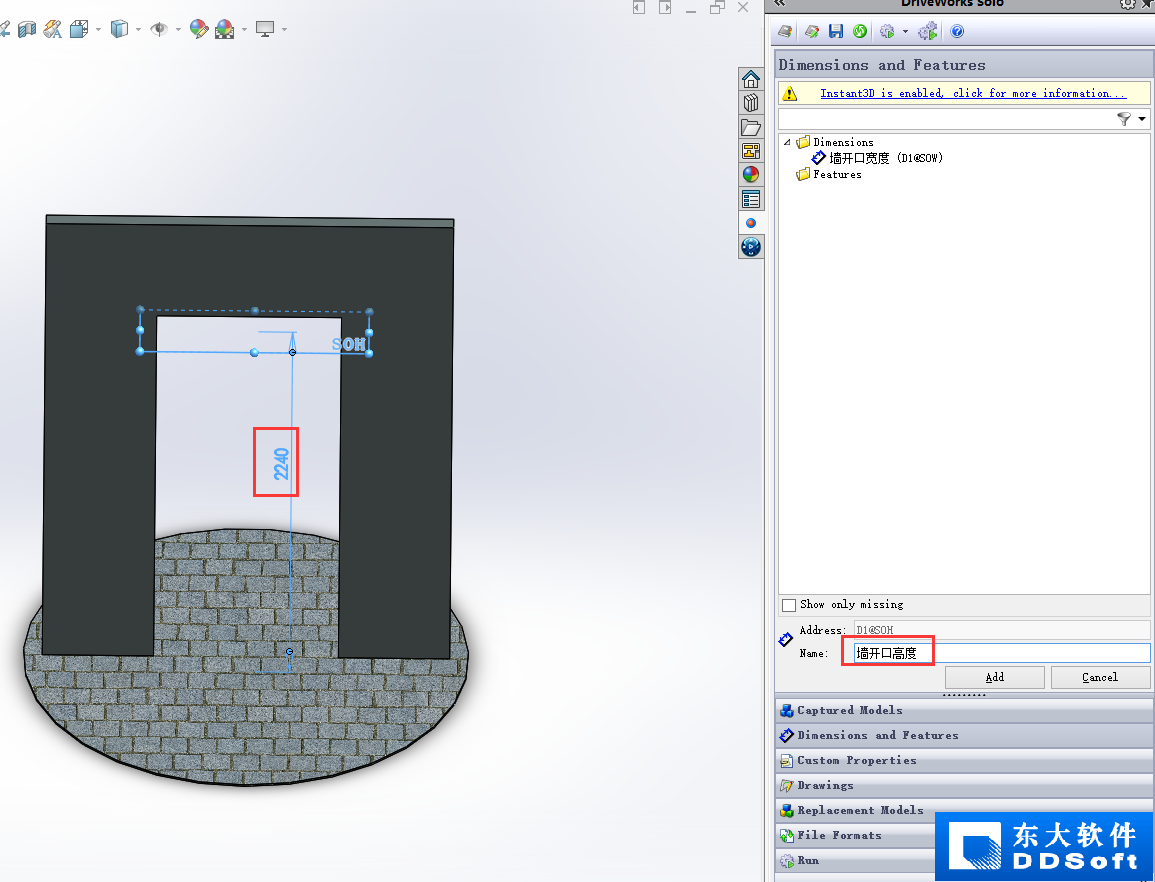Open SOLIDWORKS Resources home tab
Viewport: 1155px width, 882px height.
coord(751,79)
